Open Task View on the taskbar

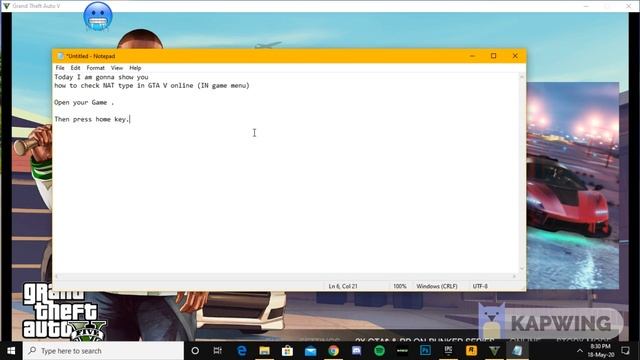pos(218,351)
